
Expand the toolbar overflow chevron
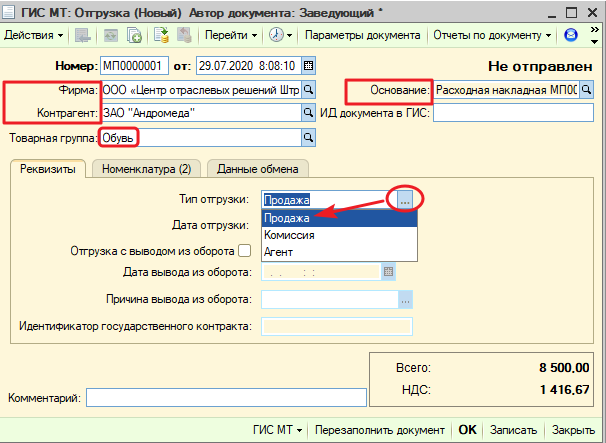click(594, 35)
